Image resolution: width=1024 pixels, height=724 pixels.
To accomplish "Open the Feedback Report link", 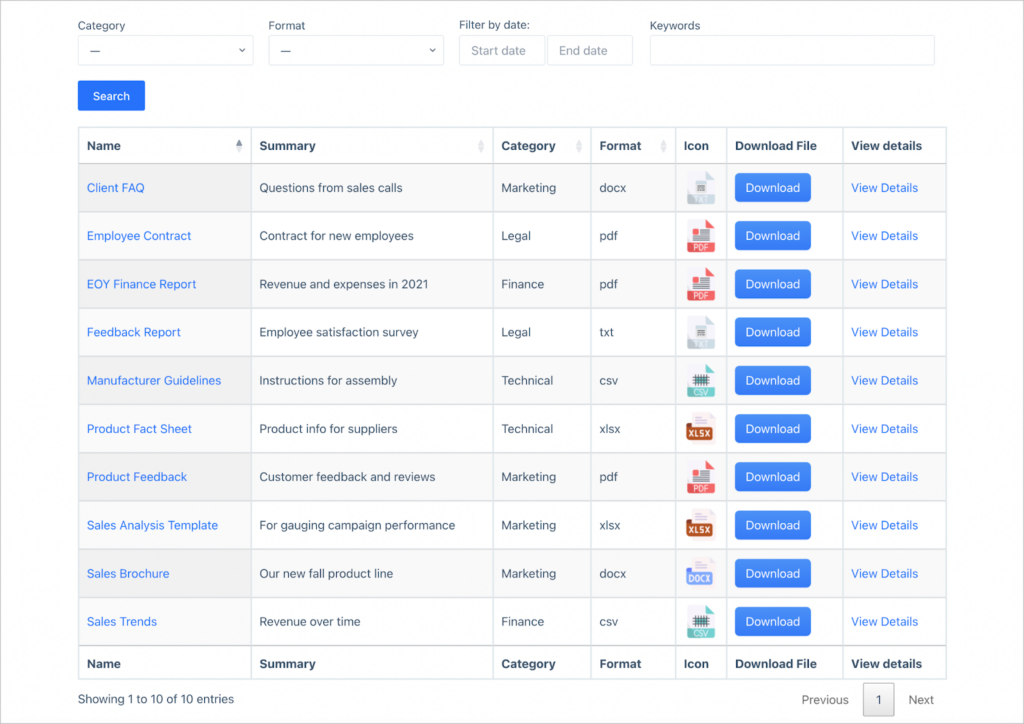I will pyautogui.click(x=133, y=332).
